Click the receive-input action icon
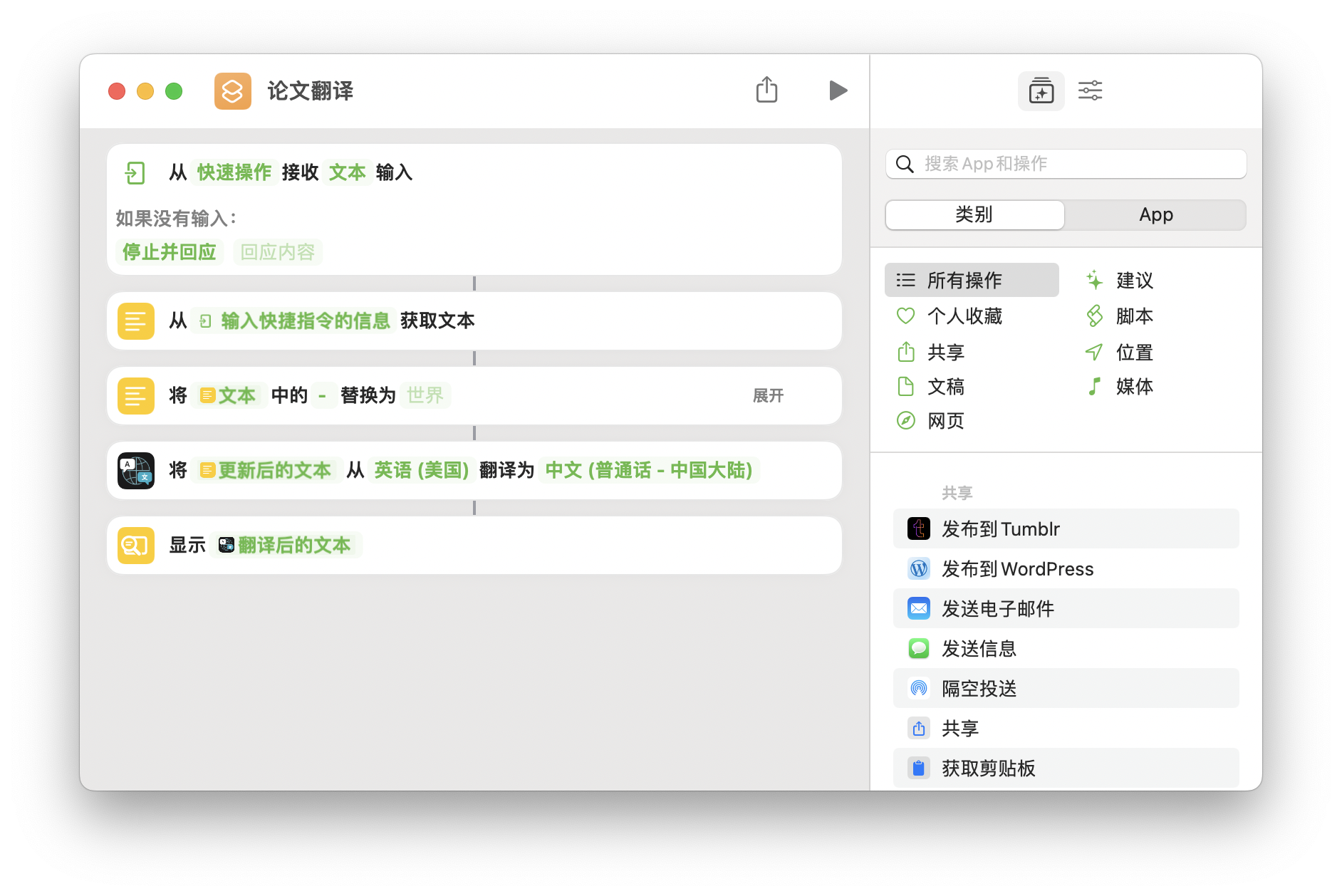This screenshot has width=1342, height=896. point(135,172)
